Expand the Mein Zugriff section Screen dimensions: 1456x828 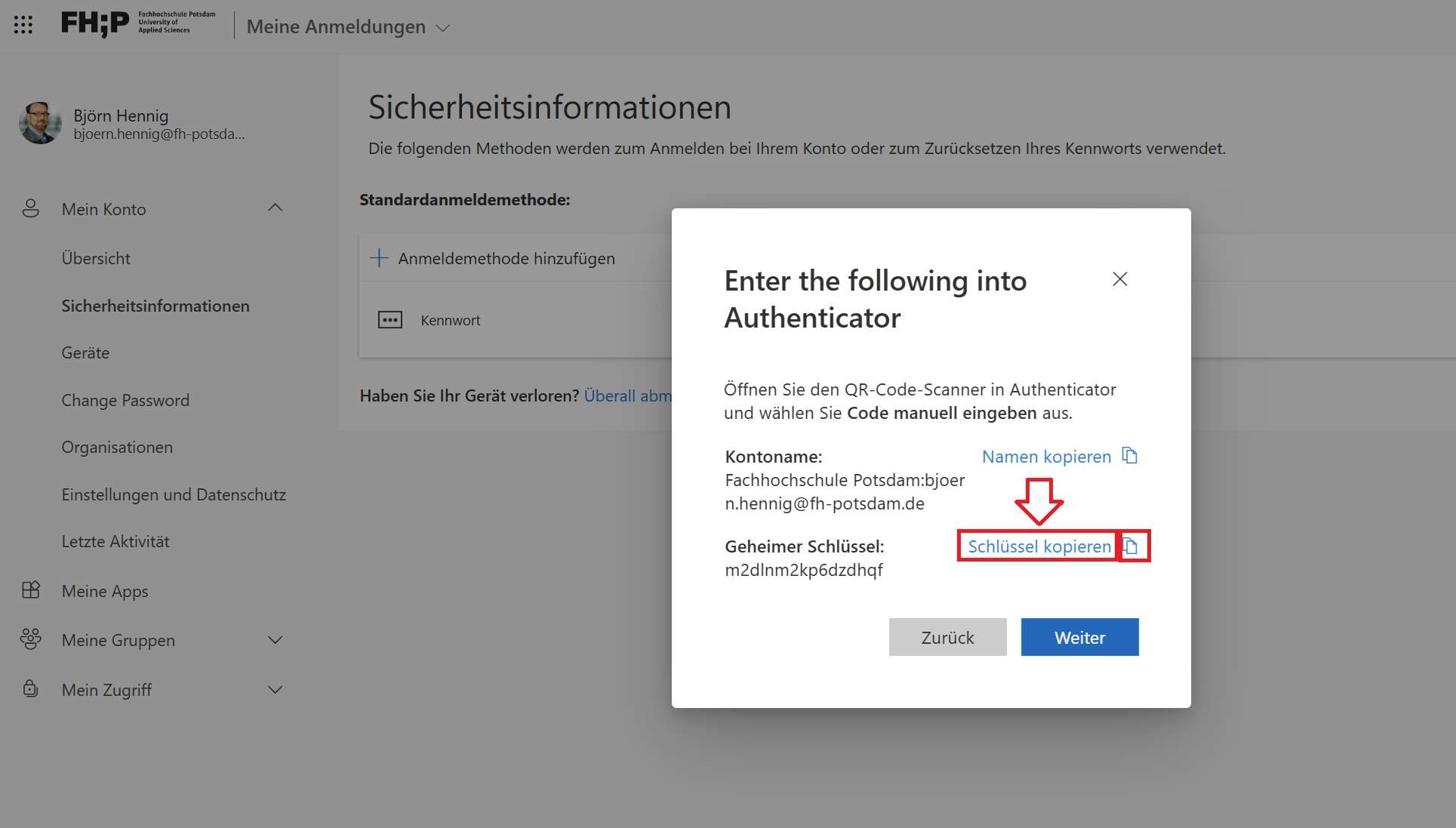tap(276, 690)
